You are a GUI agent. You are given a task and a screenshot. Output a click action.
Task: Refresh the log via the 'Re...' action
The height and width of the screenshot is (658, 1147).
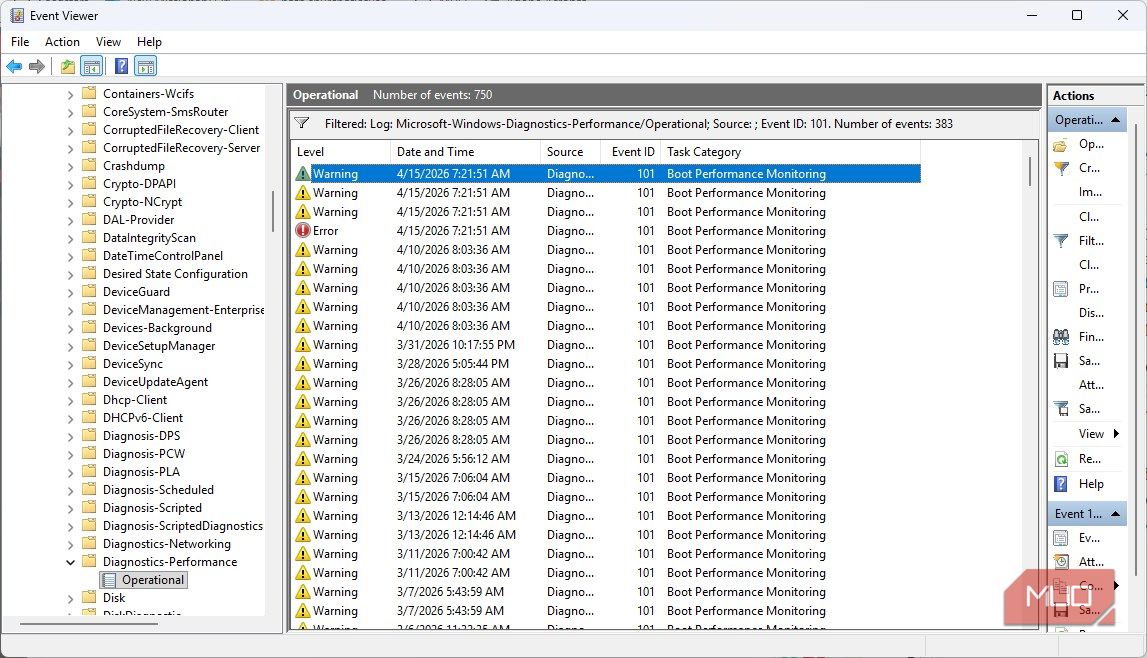pyautogui.click(x=1060, y=459)
